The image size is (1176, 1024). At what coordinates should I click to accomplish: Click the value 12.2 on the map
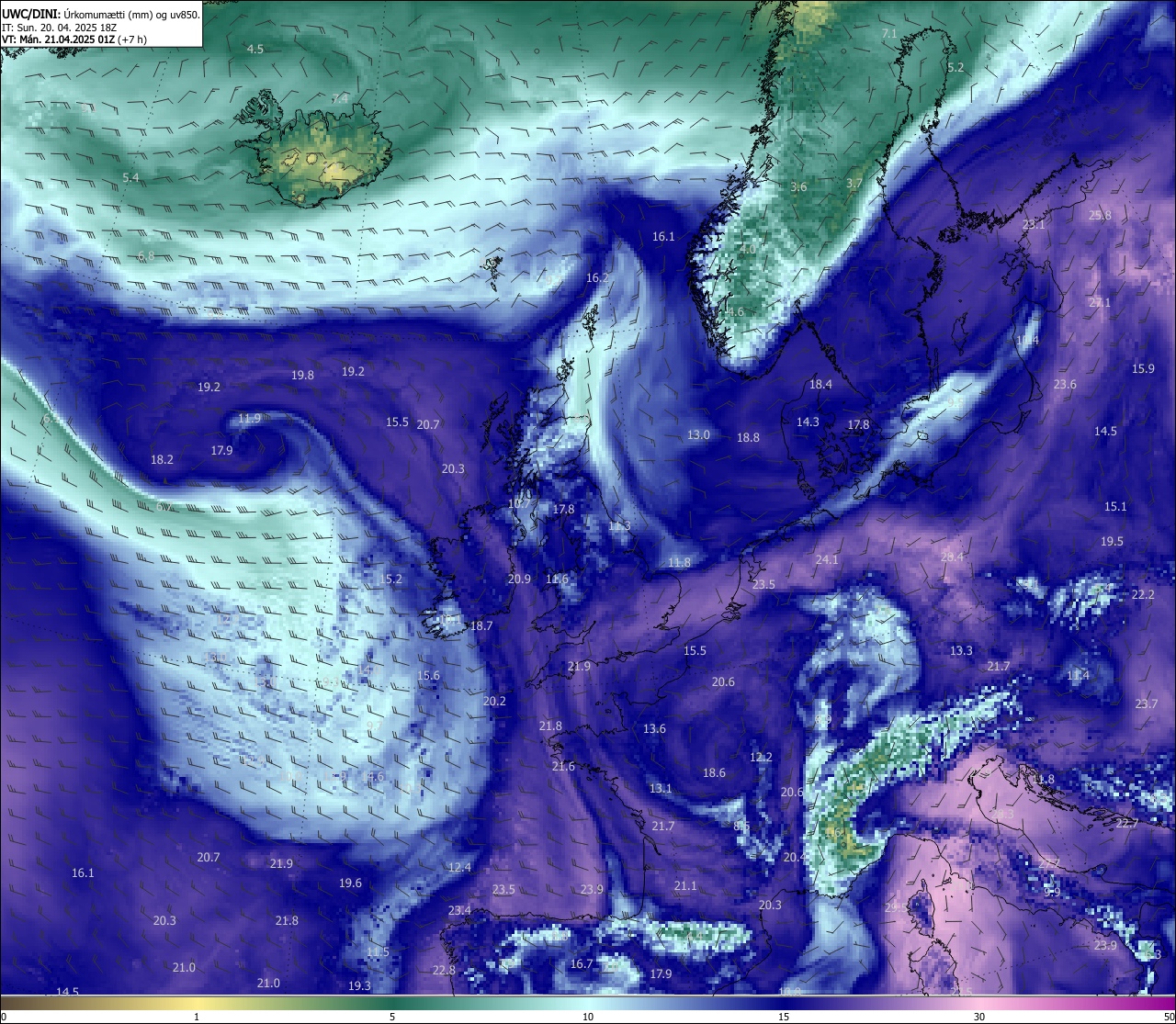click(761, 757)
